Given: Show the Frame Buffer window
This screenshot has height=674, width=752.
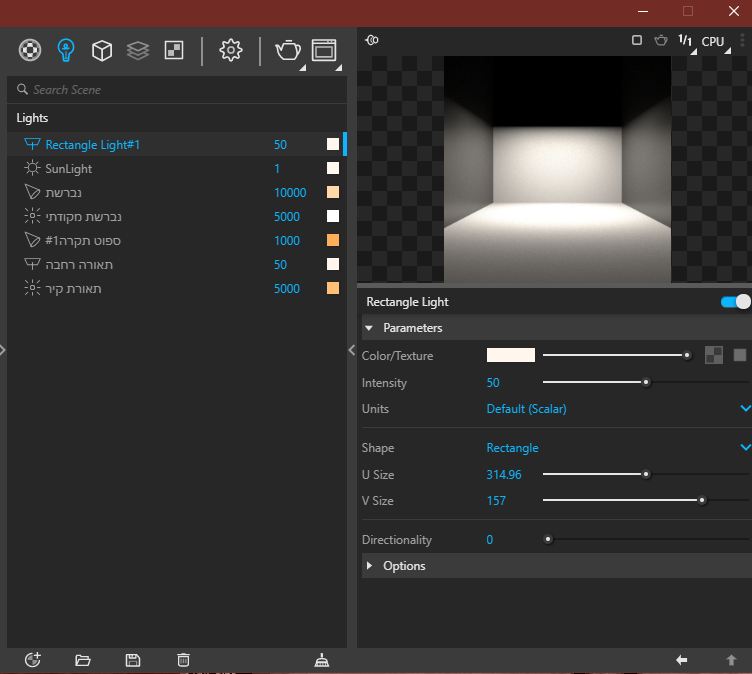Looking at the screenshot, I should 324,49.
